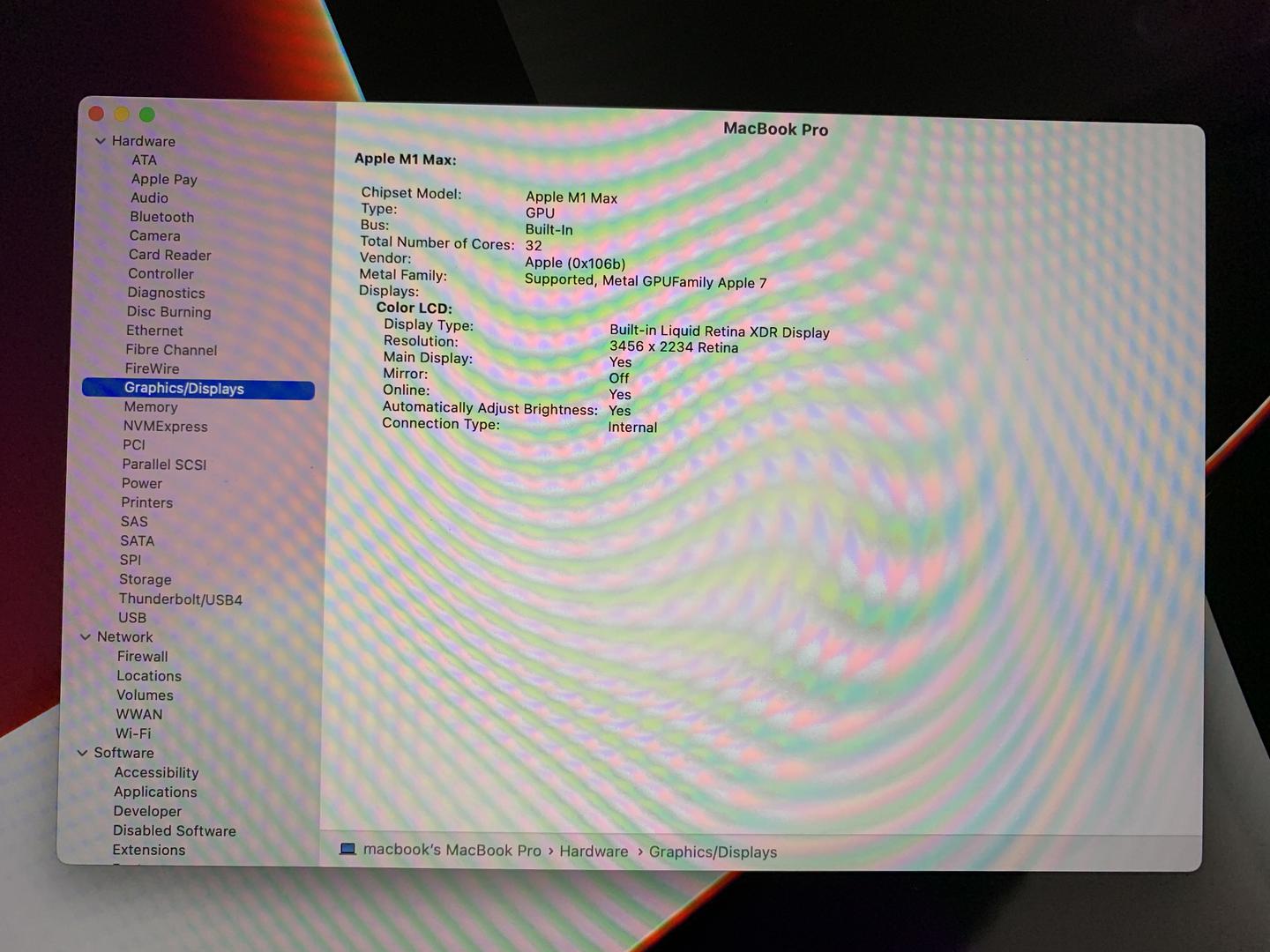Select Parallel SCSI in the sidebar
The image size is (1270, 952).
coord(164,465)
